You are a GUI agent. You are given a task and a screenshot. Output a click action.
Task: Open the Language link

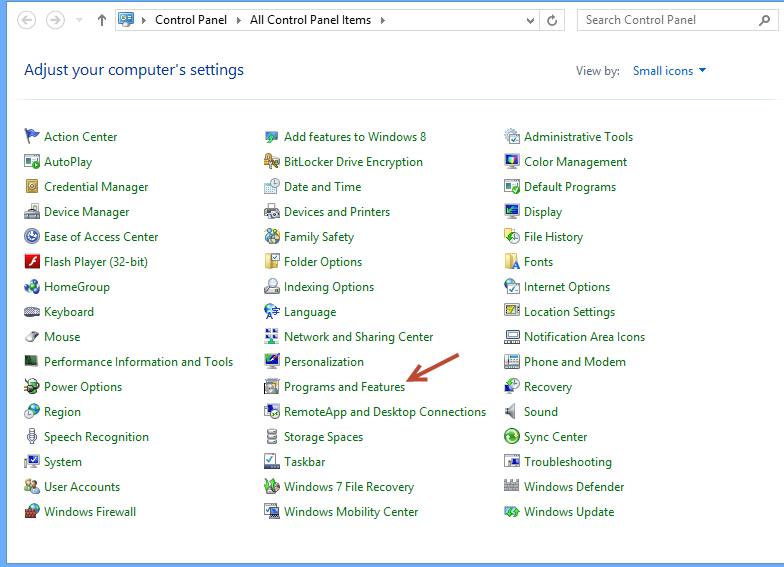point(310,312)
